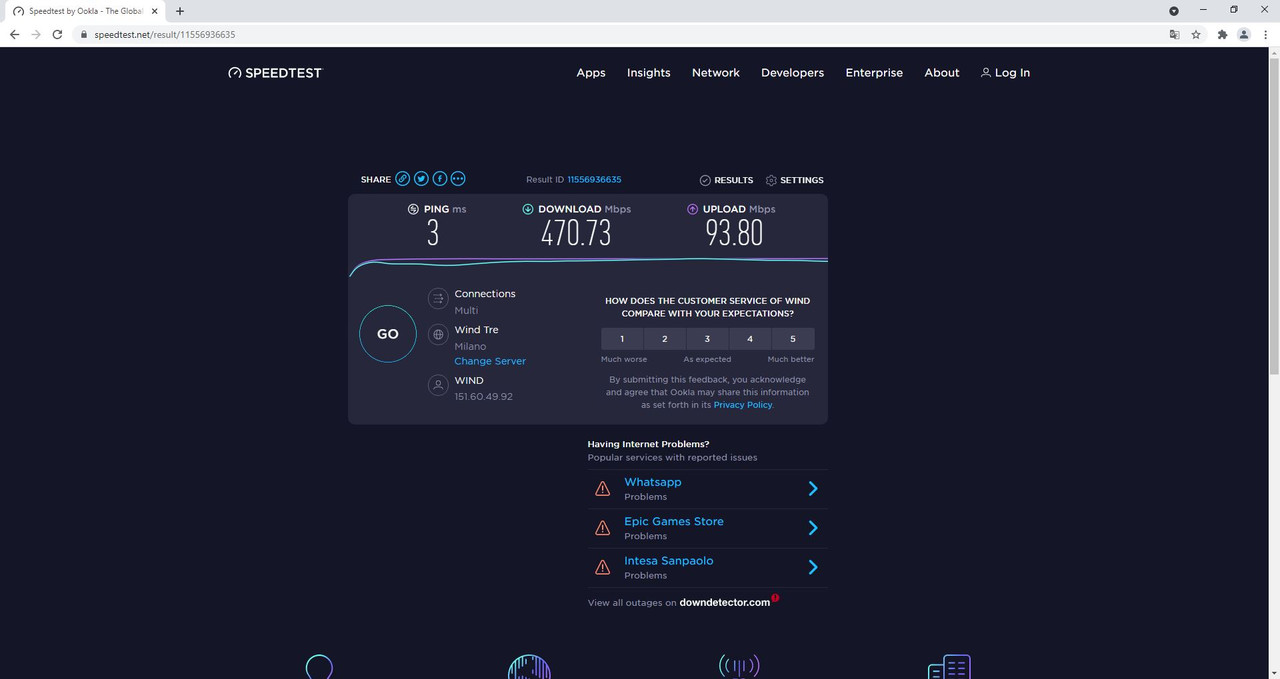Start test with GO button
The height and width of the screenshot is (679, 1280).
(x=388, y=334)
